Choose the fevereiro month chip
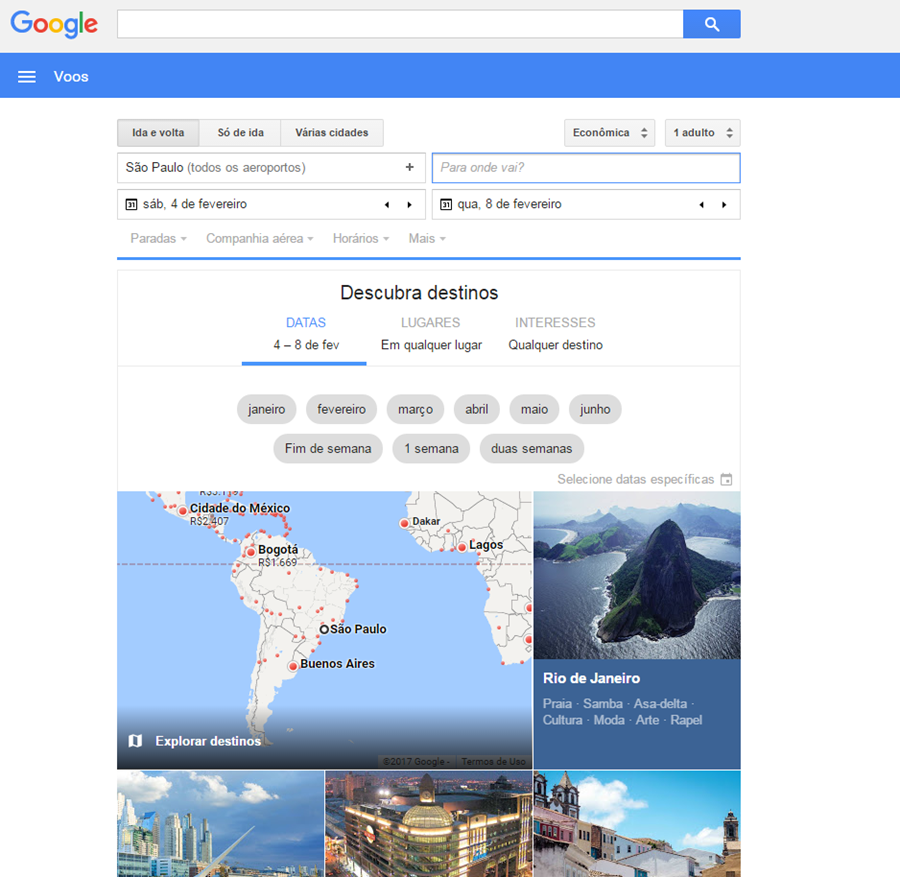This screenshot has height=877, width=900. (341, 409)
